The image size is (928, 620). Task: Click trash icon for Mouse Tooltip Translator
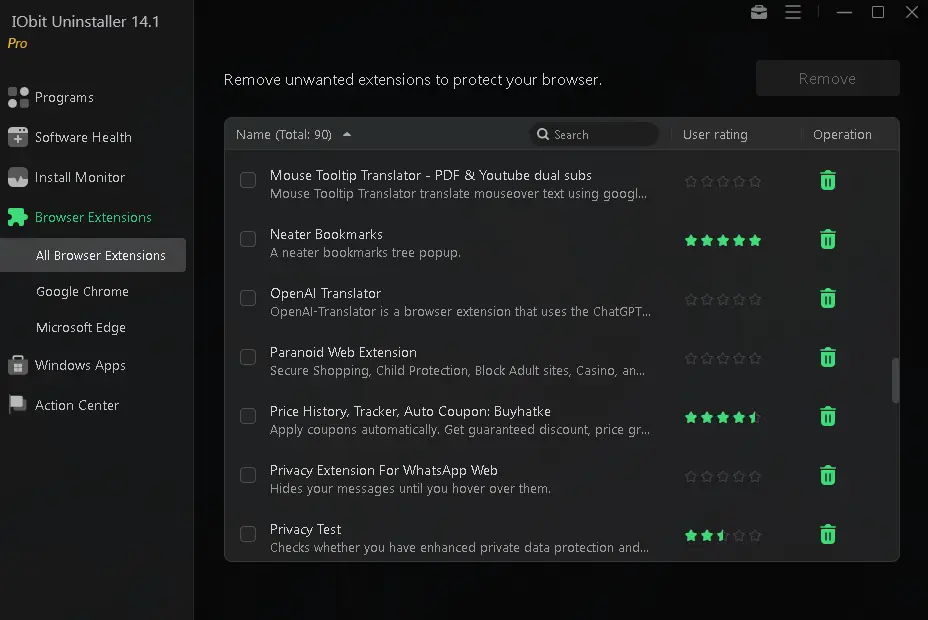tap(827, 180)
